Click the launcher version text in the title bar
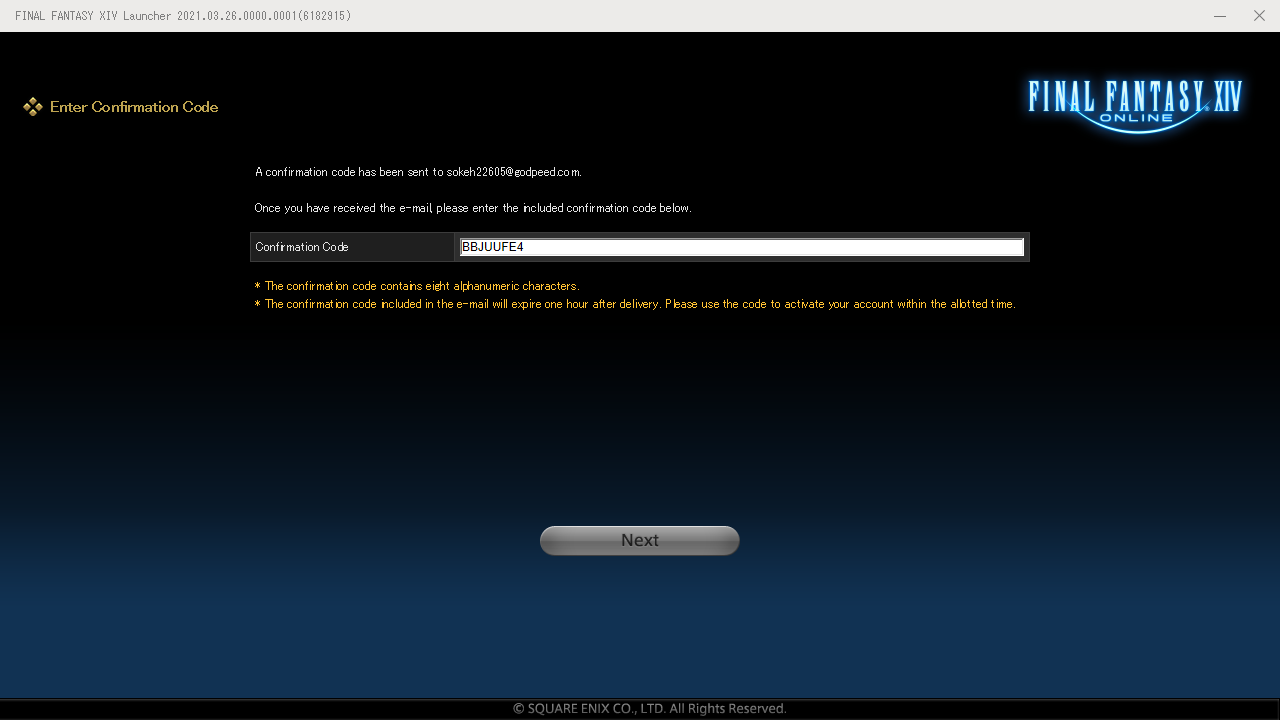 pos(185,16)
